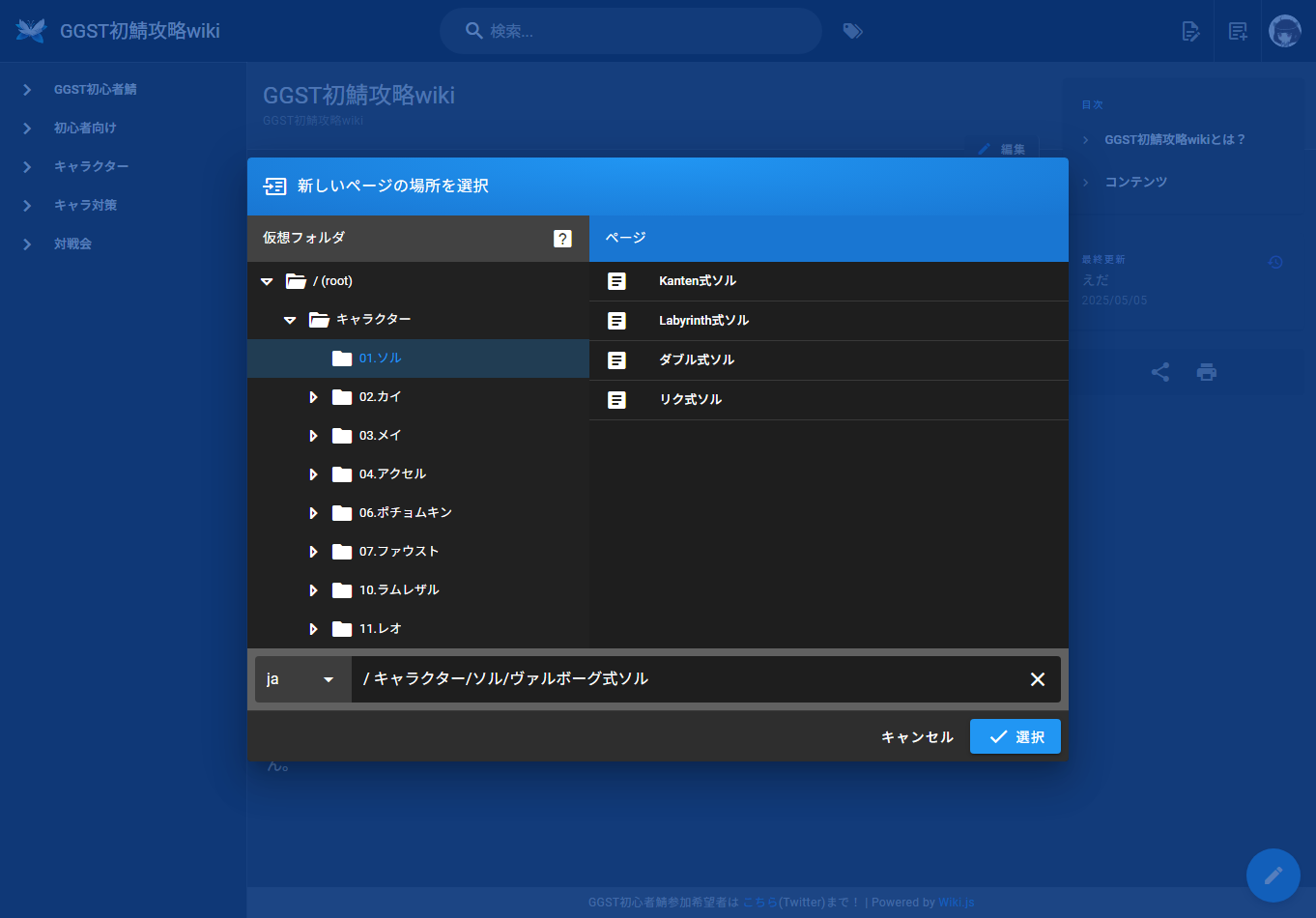Click the page icon beside Labyrinth式ソル

(616, 321)
